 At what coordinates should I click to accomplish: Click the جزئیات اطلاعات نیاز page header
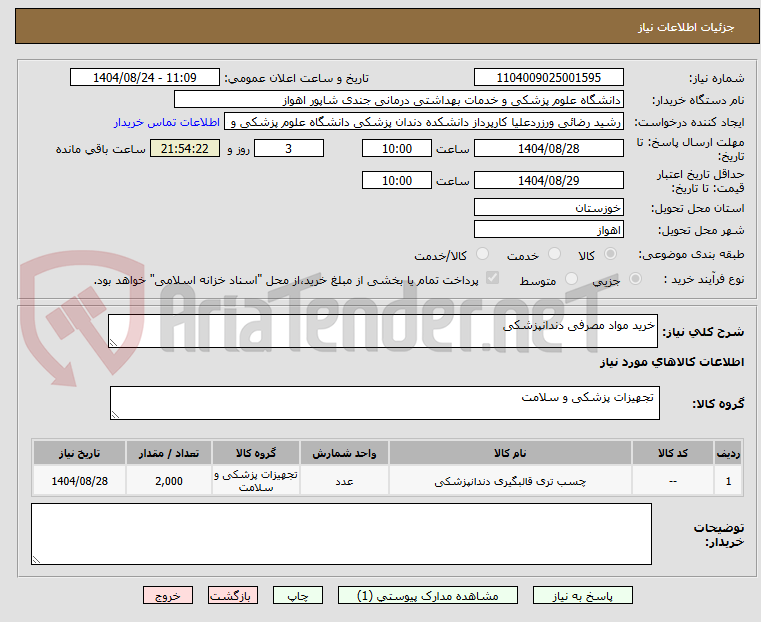[x=686, y=27]
